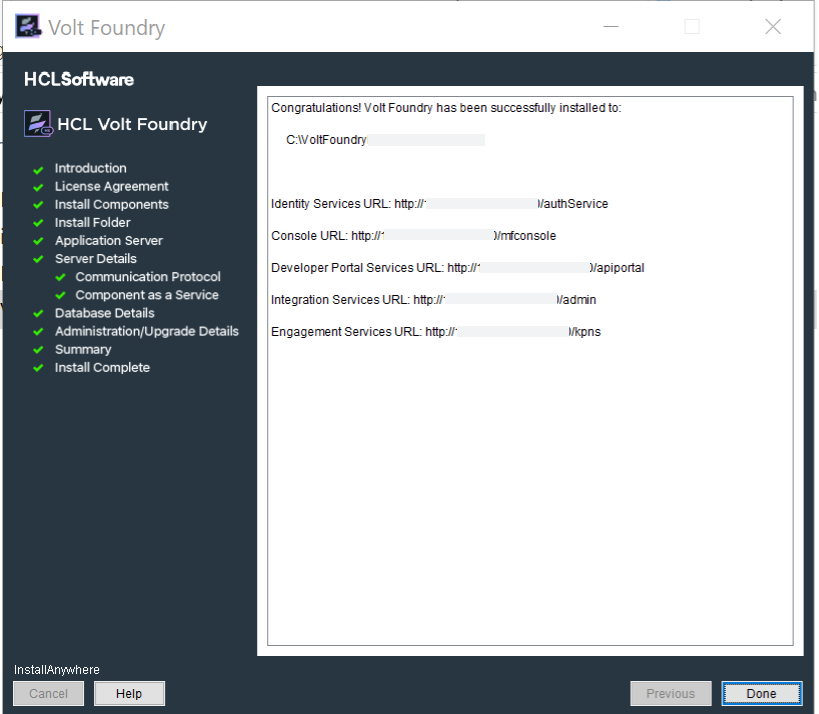Click the checkmark next to Server Details

point(38,260)
